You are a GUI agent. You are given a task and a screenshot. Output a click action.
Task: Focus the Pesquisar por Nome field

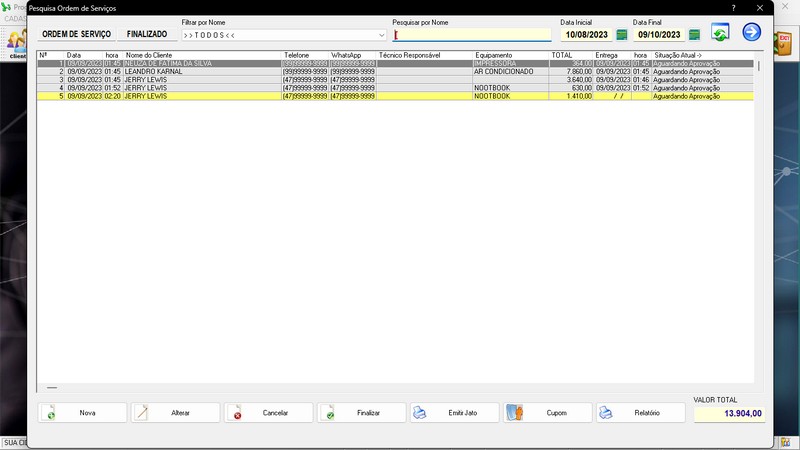click(472, 35)
